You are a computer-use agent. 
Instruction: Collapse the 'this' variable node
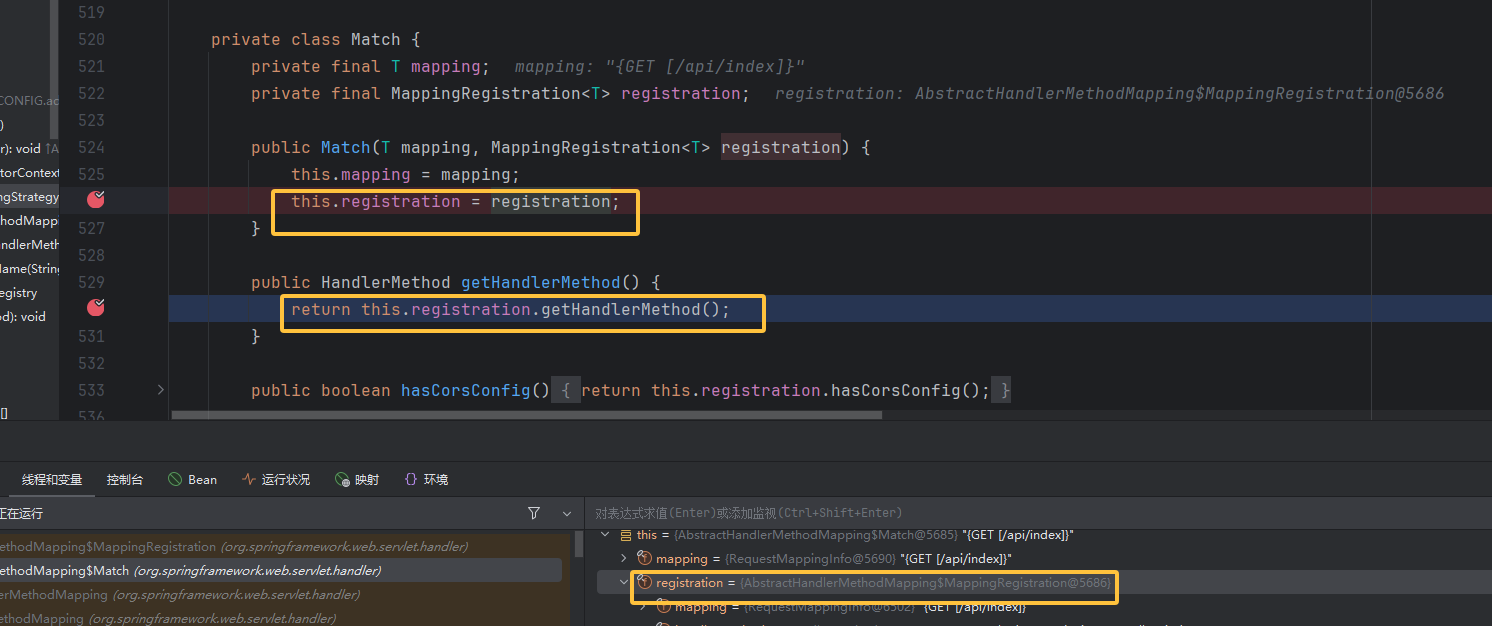point(605,535)
